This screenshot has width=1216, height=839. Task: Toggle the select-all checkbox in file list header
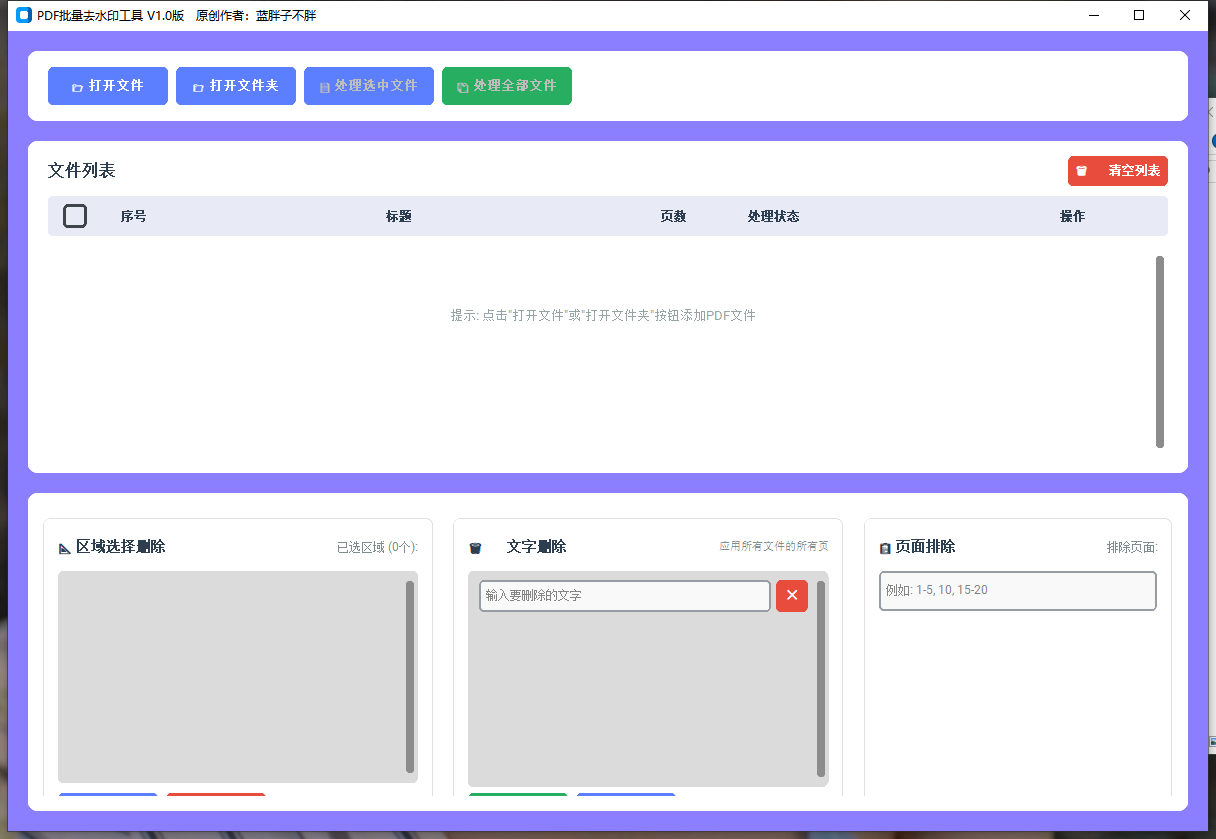[x=74, y=216]
